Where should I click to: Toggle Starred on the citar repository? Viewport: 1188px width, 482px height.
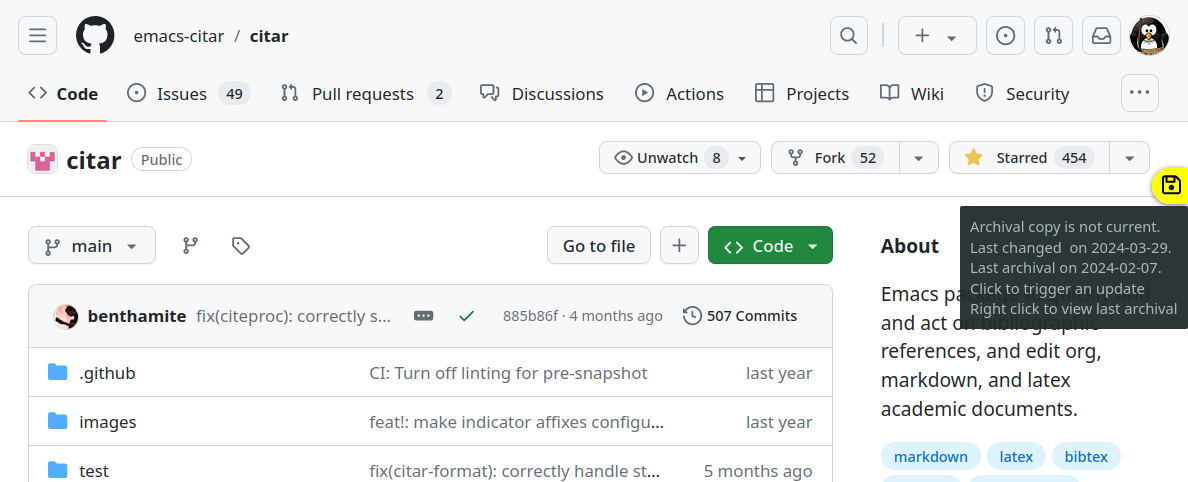click(x=1022, y=158)
